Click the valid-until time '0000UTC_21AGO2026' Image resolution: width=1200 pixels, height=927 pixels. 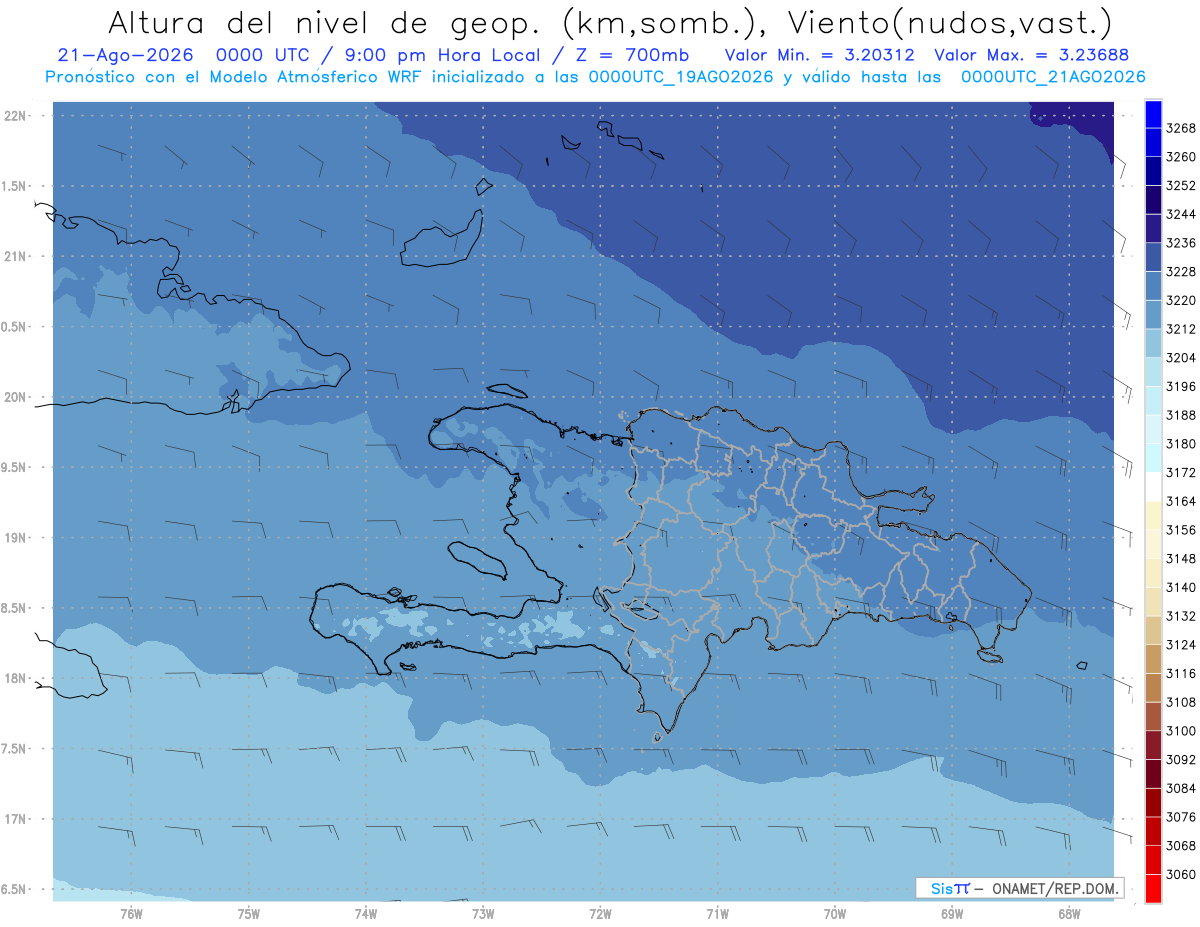pyautogui.click(x=1053, y=77)
